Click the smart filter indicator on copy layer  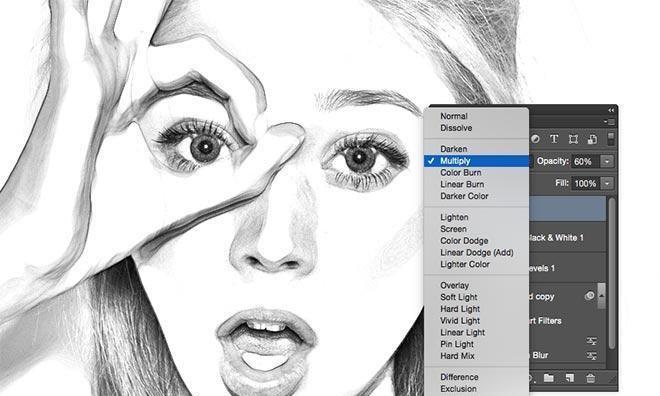click(x=589, y=296)
